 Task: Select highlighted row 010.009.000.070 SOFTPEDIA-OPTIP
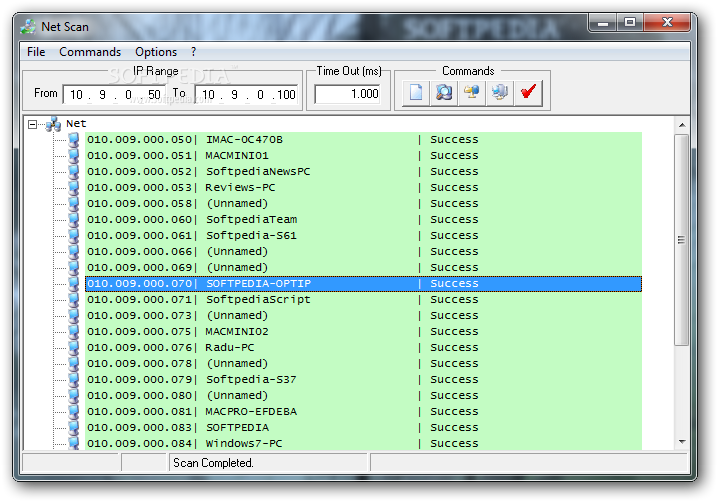pyautogui.click(x=364, y=284)
